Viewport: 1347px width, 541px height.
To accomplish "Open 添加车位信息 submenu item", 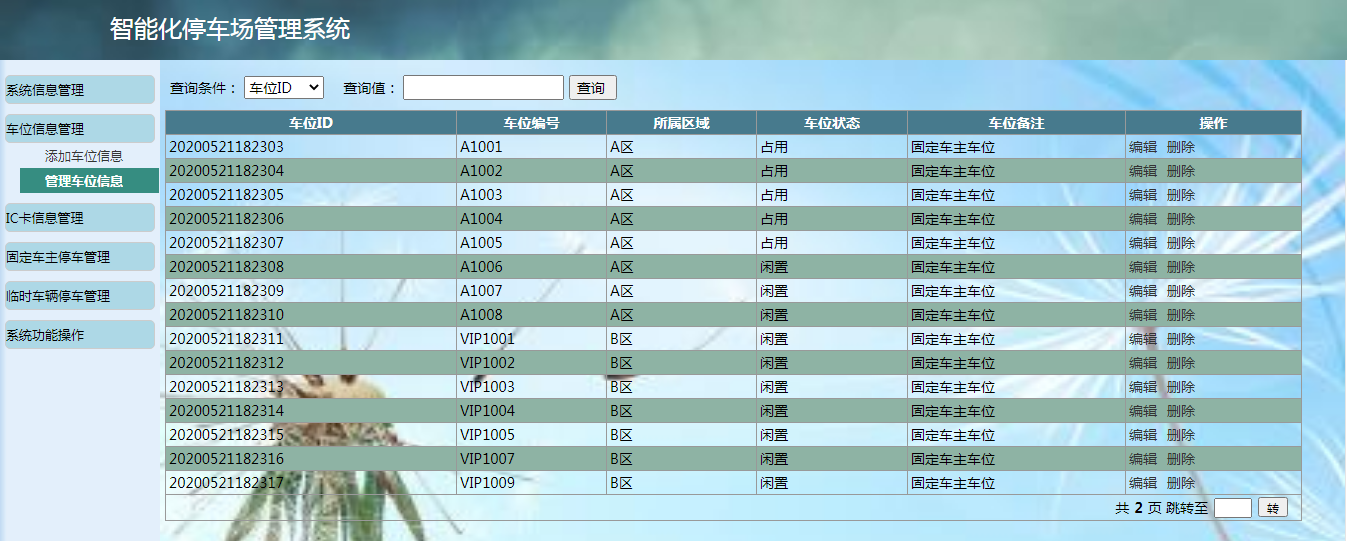I will [x=84, y=156].
